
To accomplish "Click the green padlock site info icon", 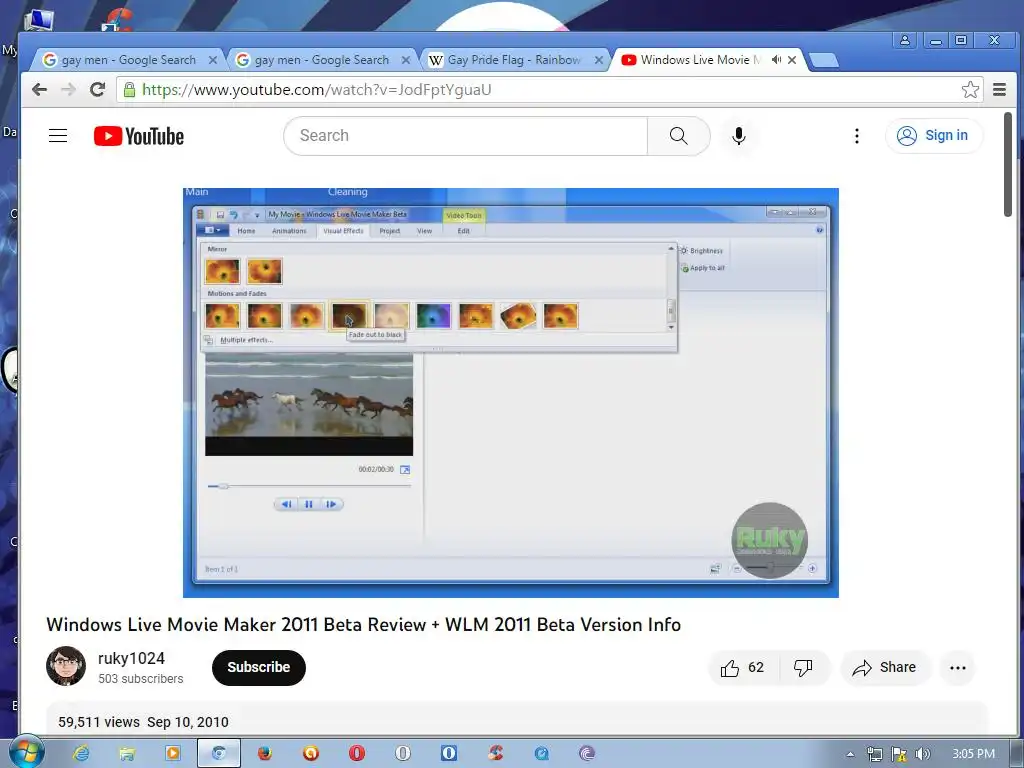I will [x=129, y=89].
